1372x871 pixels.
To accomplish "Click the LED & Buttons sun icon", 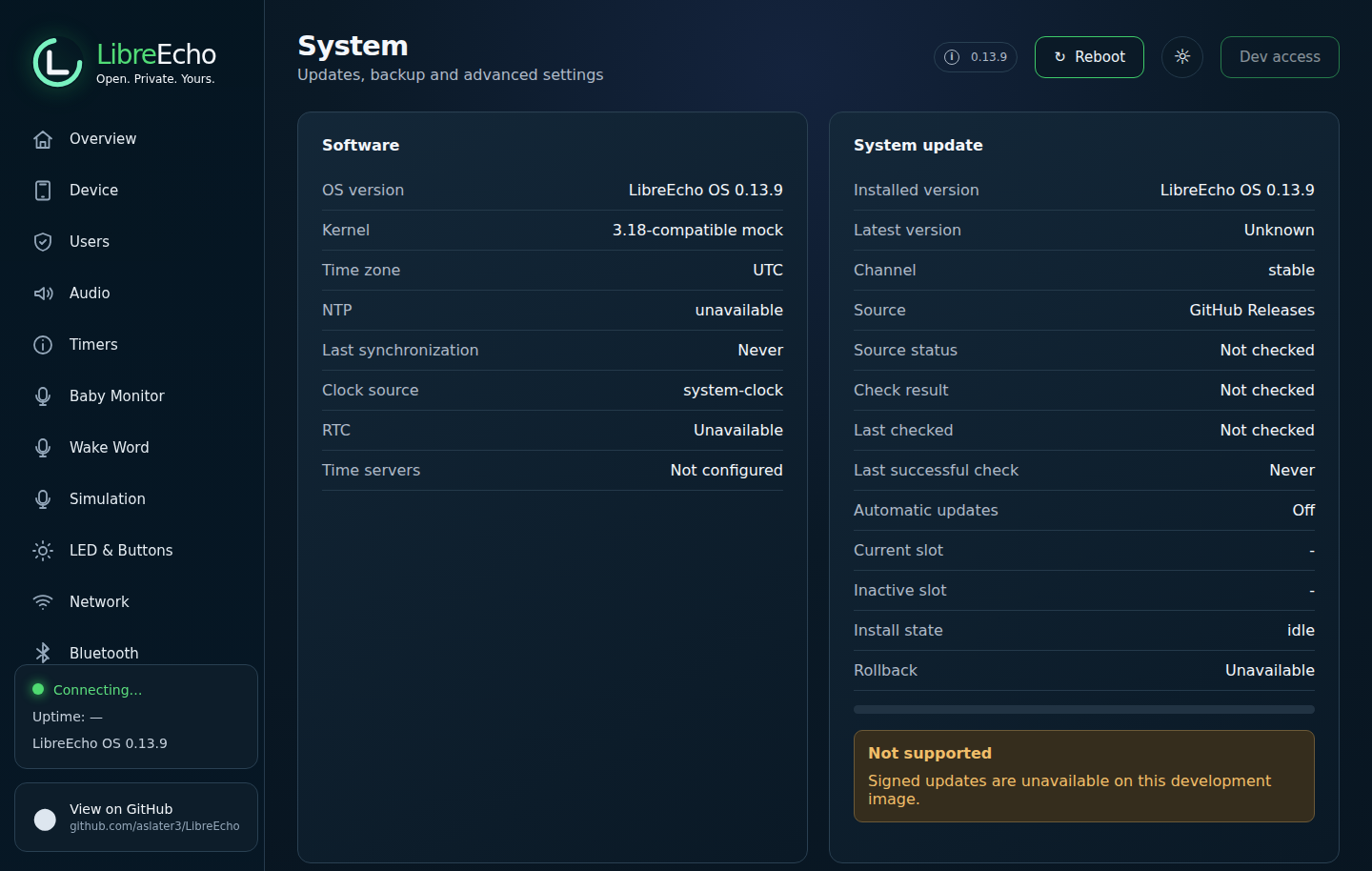I will point(43,551).
